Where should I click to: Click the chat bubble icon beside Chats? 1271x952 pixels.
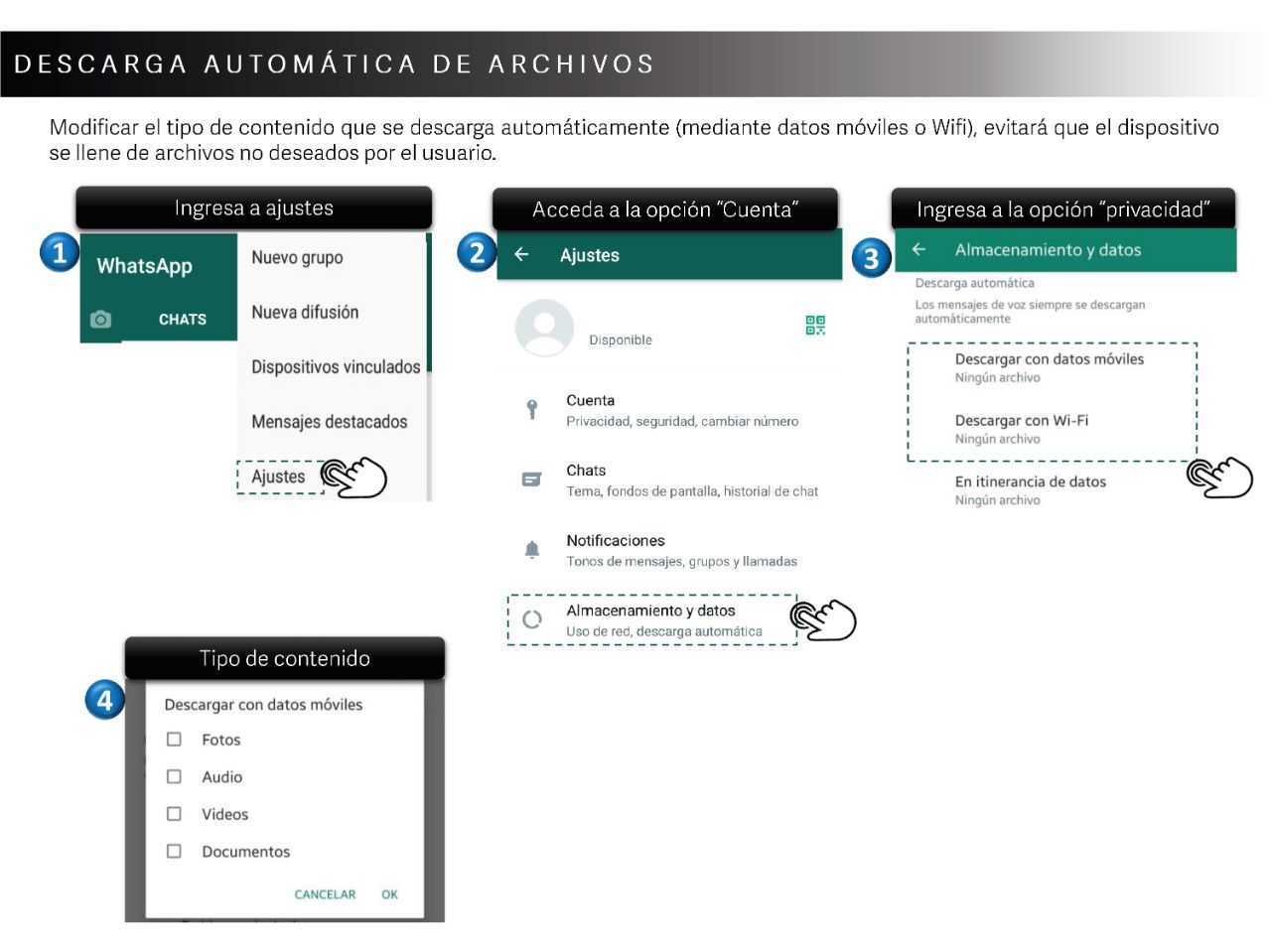[x=533, y=478]
